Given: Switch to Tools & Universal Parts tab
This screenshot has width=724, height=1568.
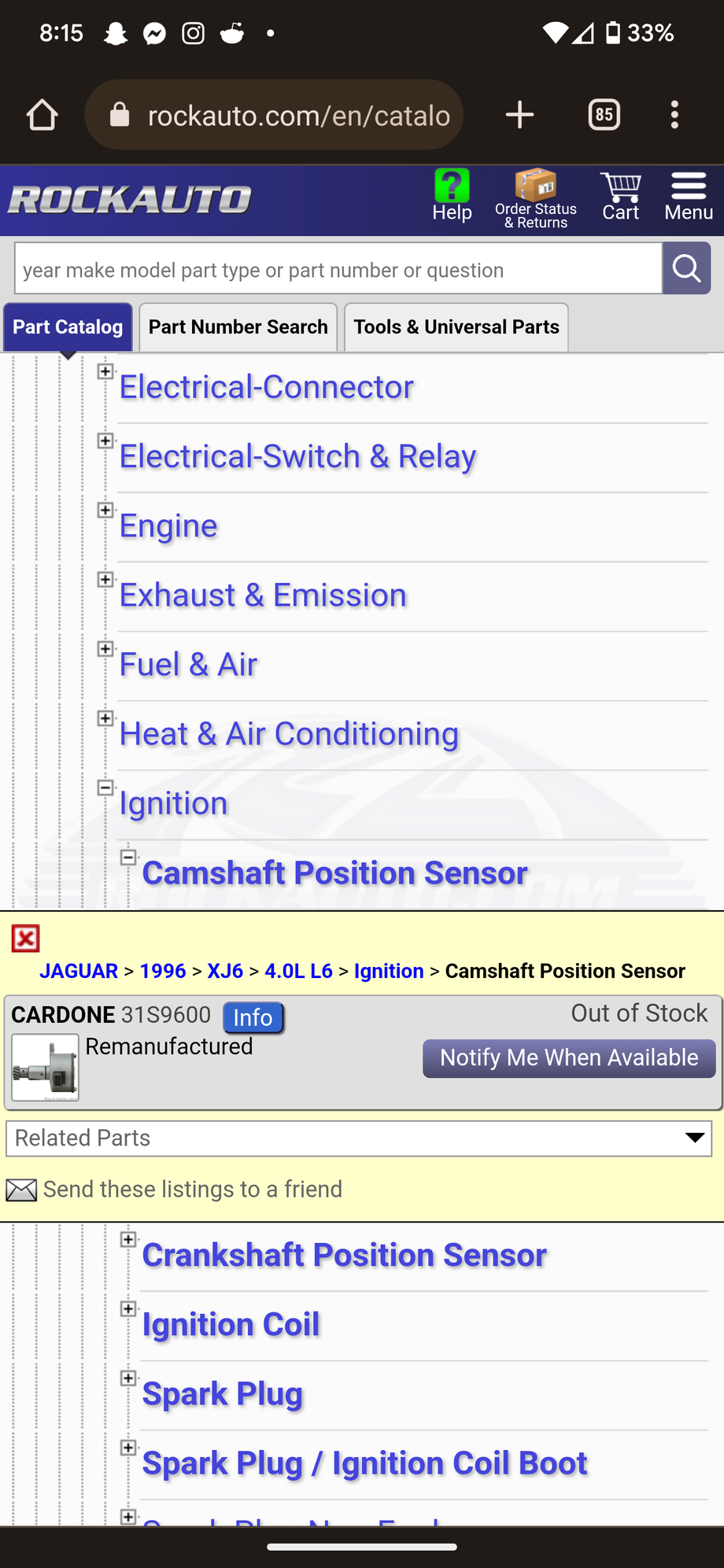Looking at the screenshot, I should [x=456, y=327].
